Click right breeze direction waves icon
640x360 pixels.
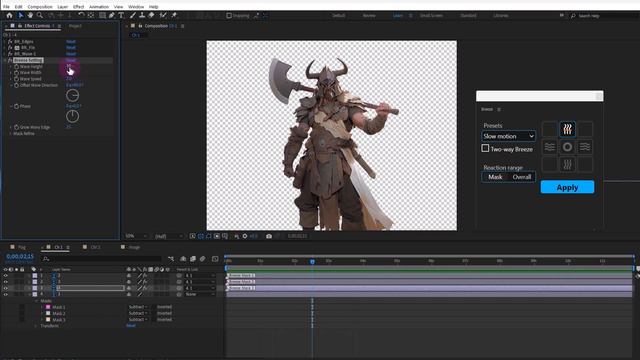585,147
